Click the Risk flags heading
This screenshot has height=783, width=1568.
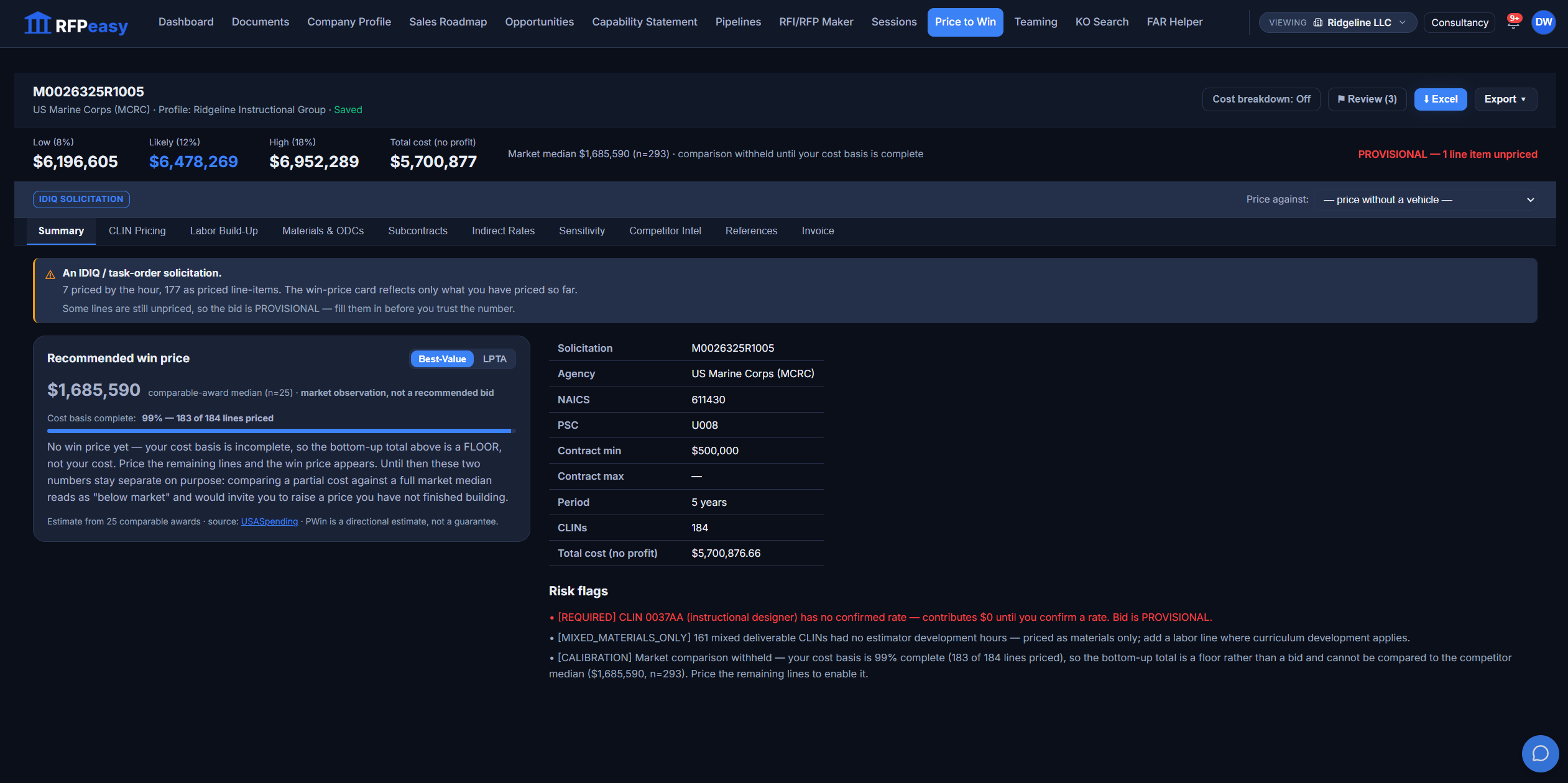coord(578,591)
